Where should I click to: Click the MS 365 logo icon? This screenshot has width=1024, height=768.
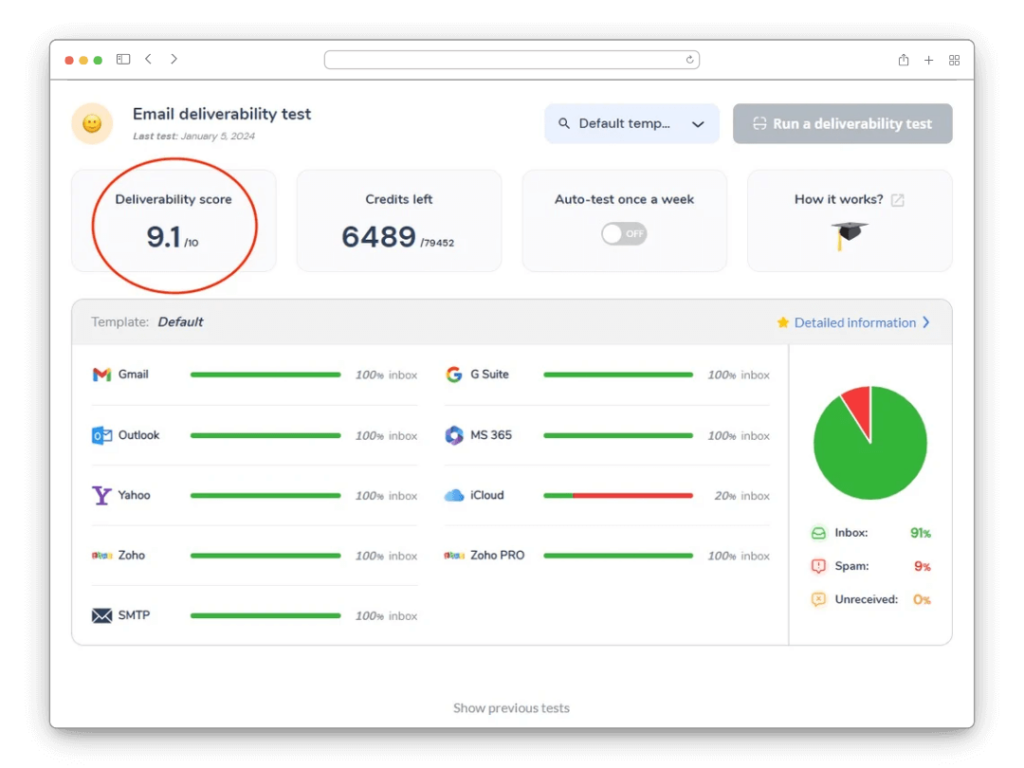pos(454,435)
